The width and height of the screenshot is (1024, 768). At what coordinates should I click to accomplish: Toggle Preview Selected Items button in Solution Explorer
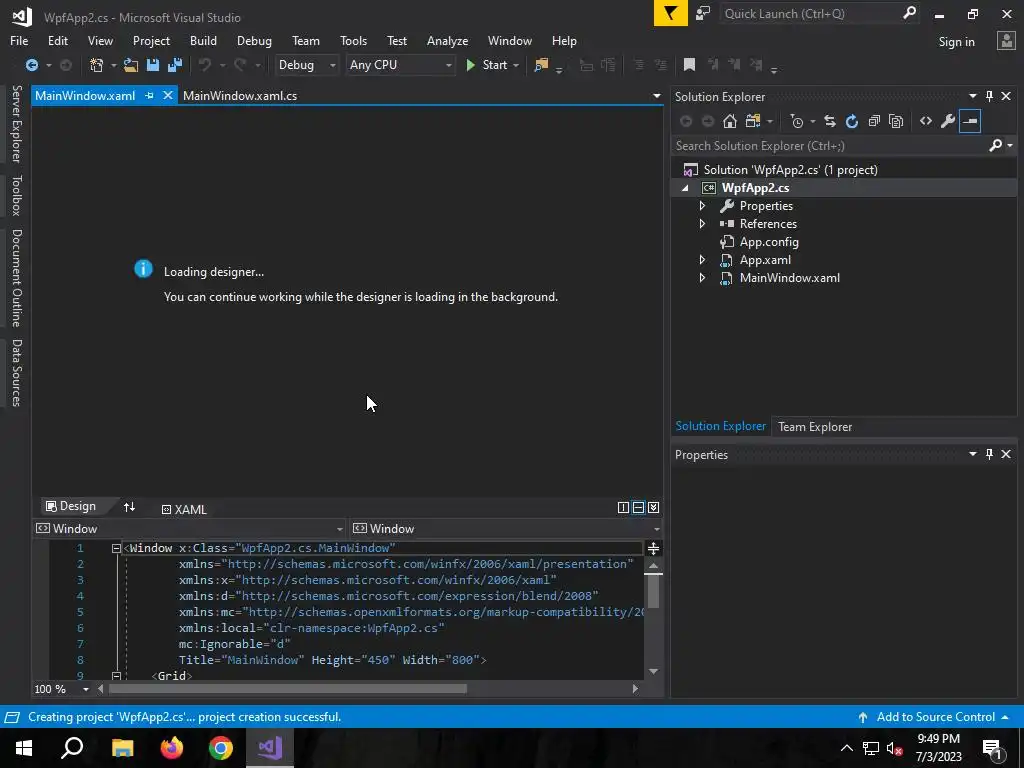(x=970, y=121)
